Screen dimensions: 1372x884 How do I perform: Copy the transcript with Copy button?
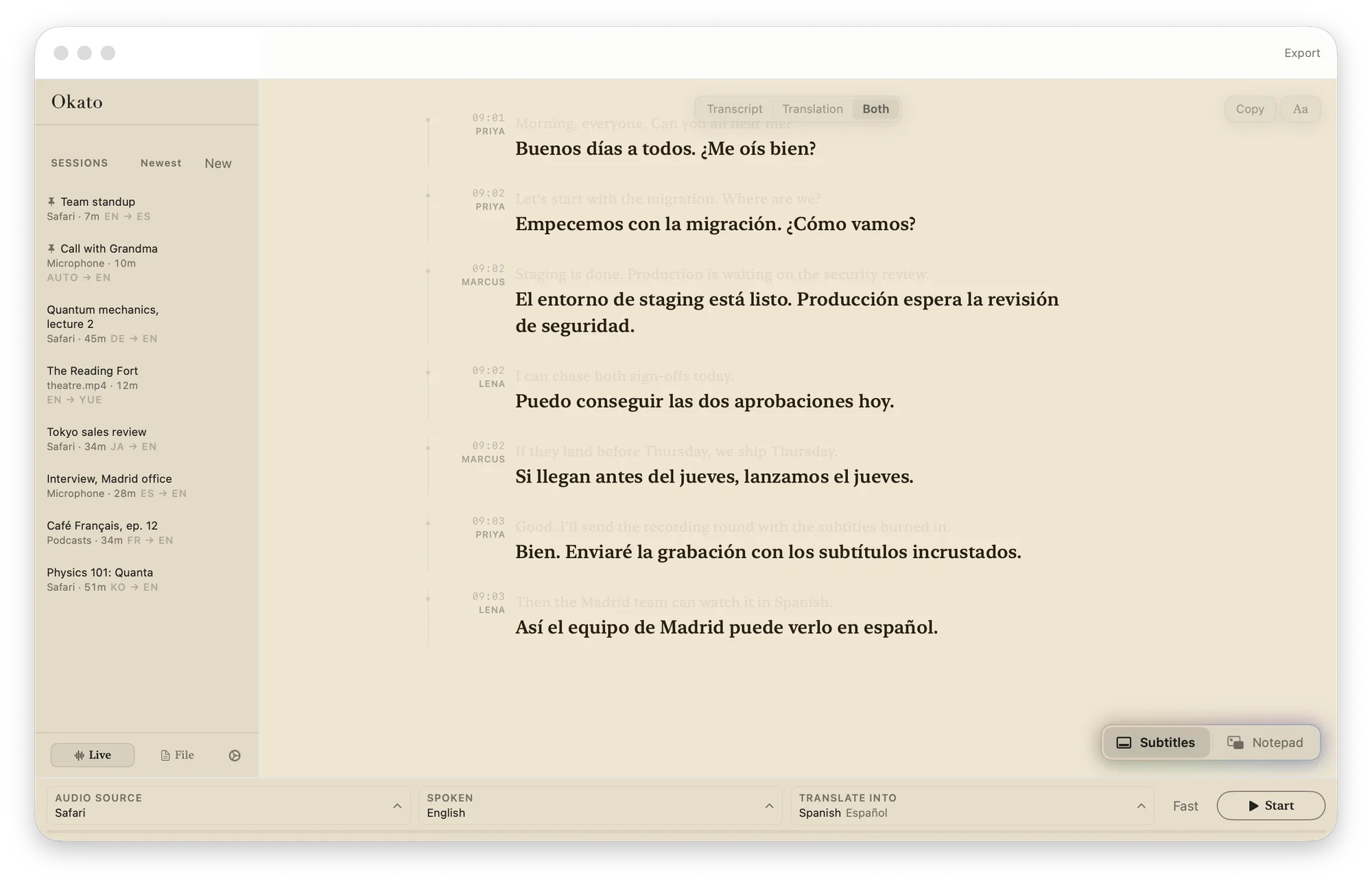click(1250, 109)
